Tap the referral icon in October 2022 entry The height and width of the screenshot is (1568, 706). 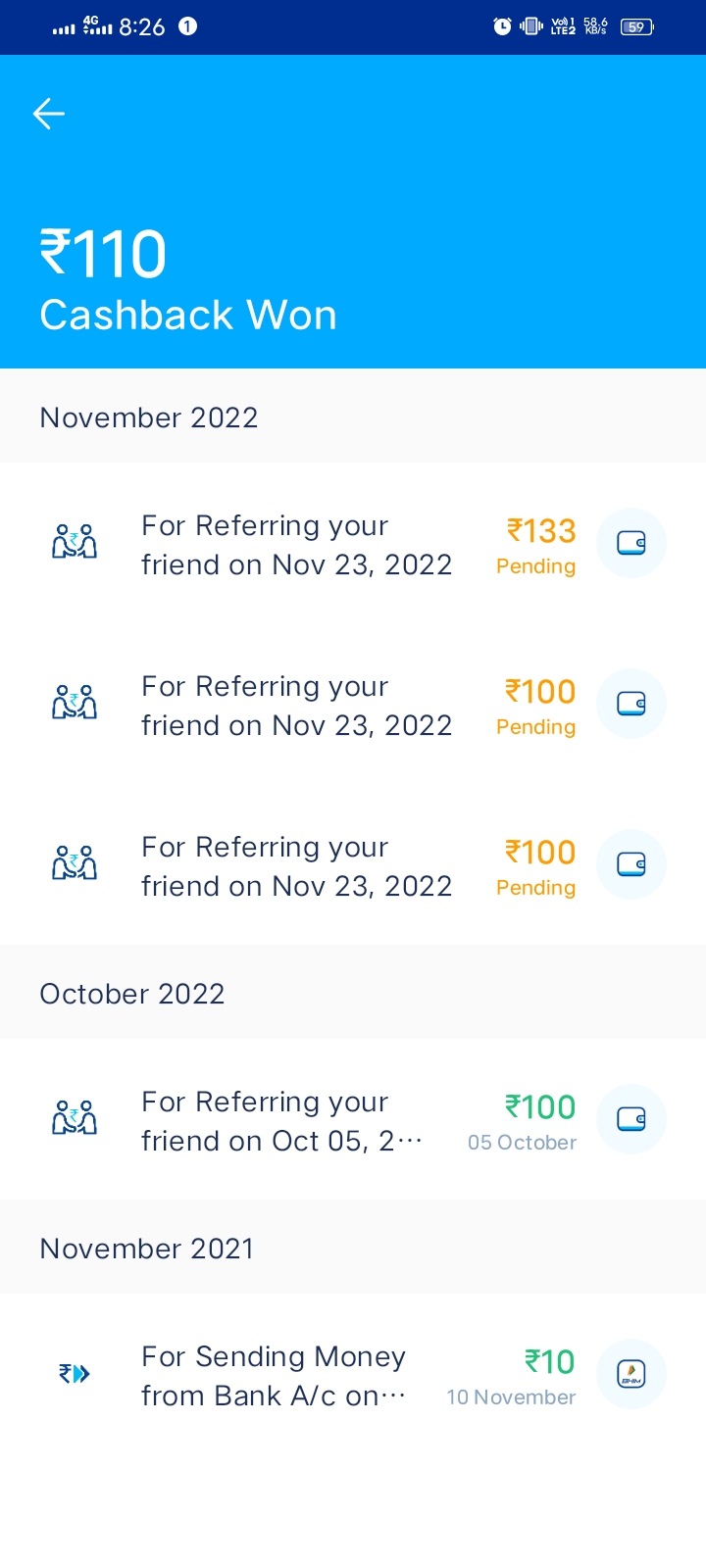tap(75, 1119)
